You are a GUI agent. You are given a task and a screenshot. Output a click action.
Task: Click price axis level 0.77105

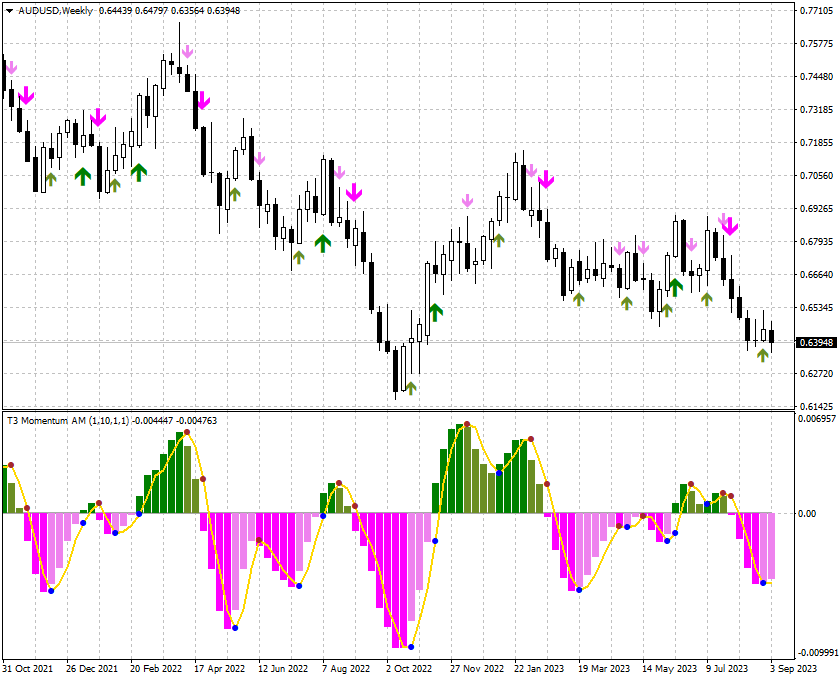816,10
